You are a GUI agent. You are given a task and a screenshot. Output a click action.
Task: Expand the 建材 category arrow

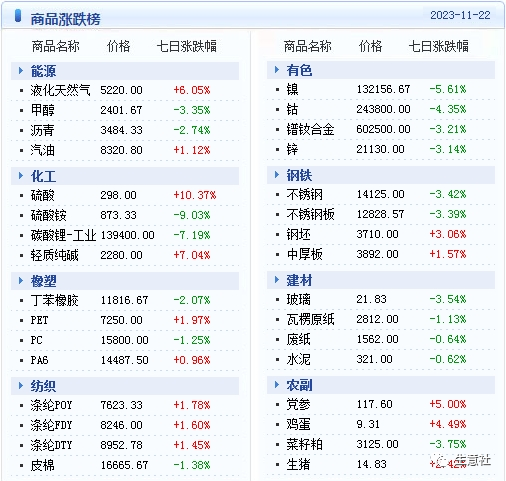point(277,280)
